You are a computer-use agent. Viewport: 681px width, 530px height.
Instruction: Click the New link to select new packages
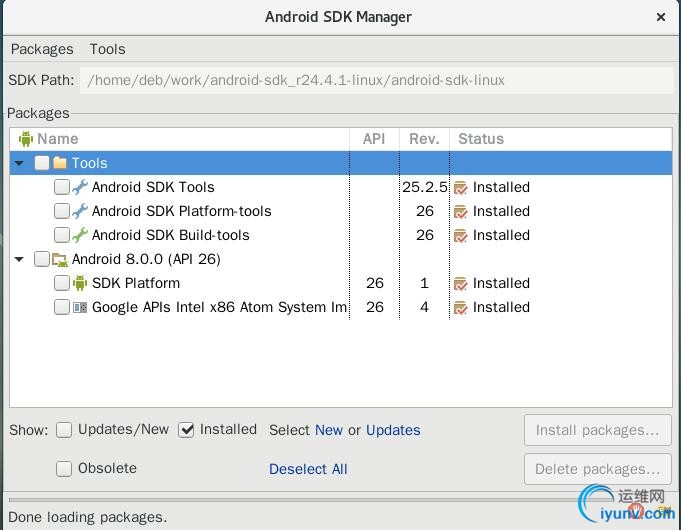coord(329,430)
